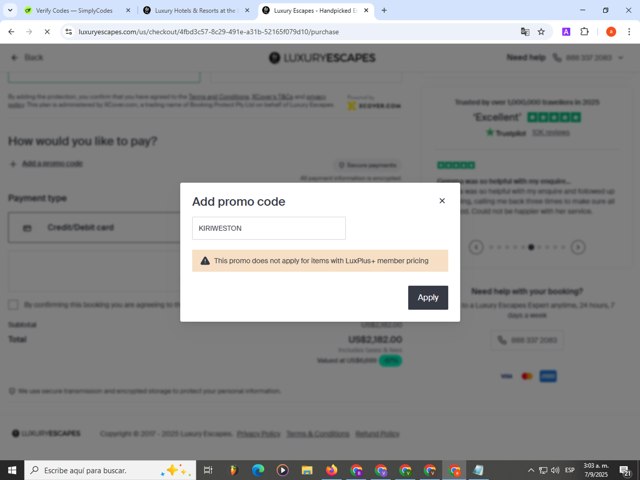Image resolution: width=640 pixels, height=480 pixels.
Task: Open the tab search dropdown
Action: coord(10,11)
